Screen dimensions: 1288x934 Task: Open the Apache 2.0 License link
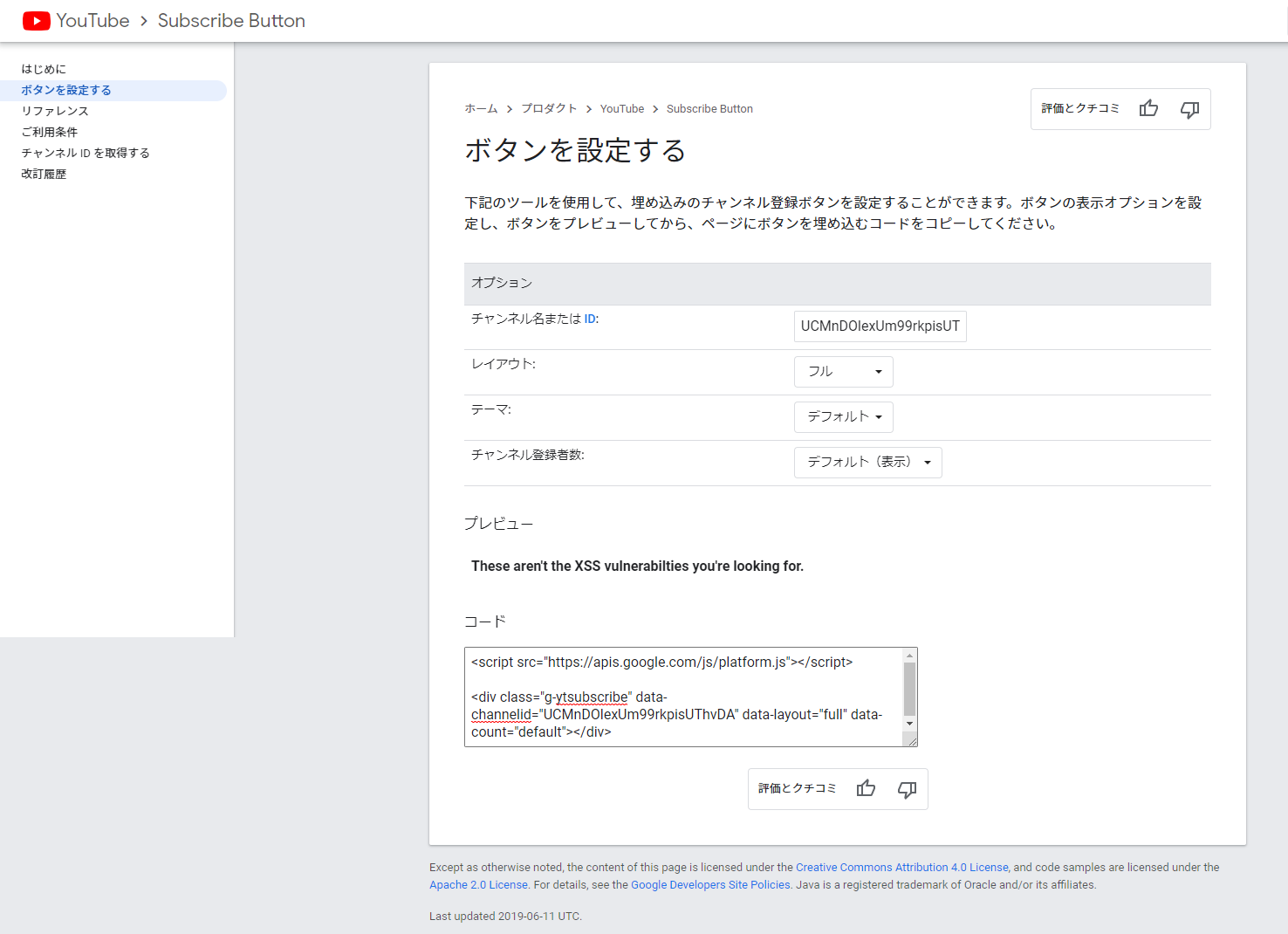tap(478, 885)
